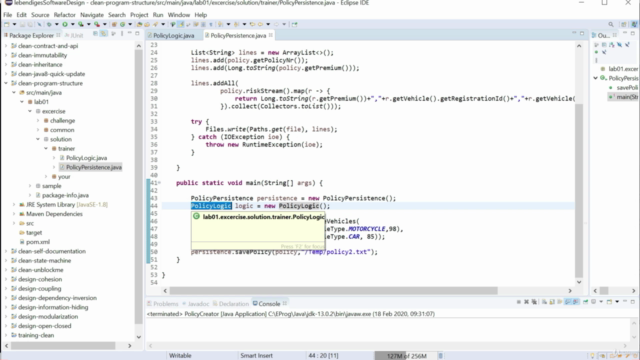Select the Java perspective icon

point(634,24)
